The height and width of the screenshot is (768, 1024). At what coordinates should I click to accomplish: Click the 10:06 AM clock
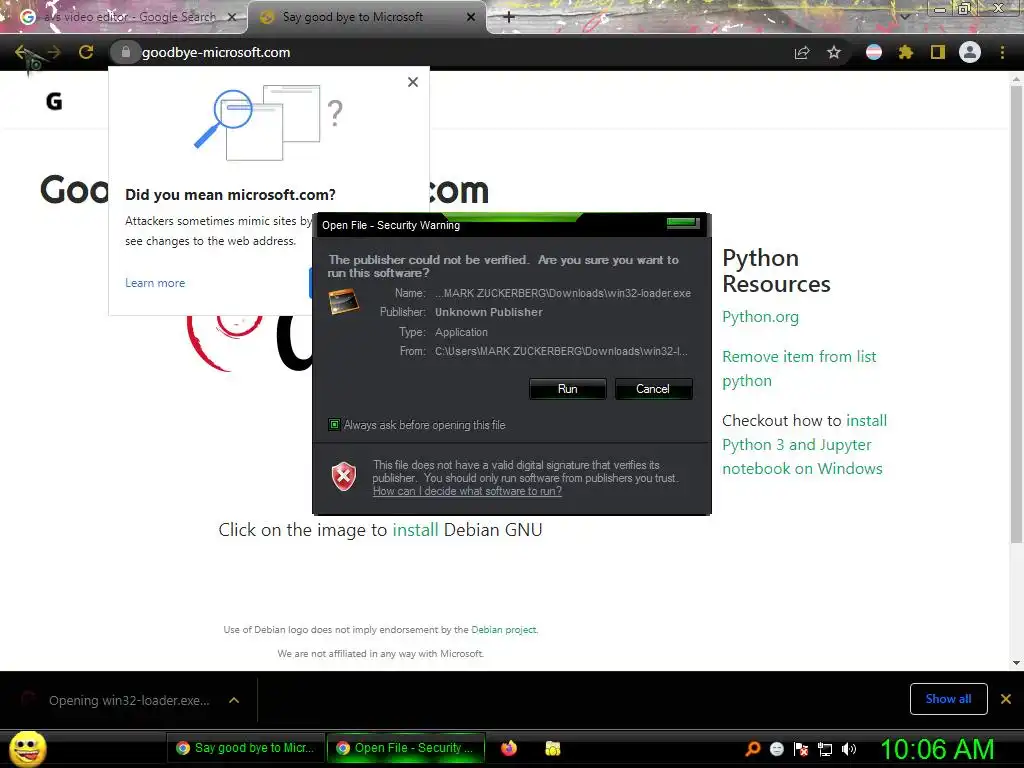pos(938,749)
